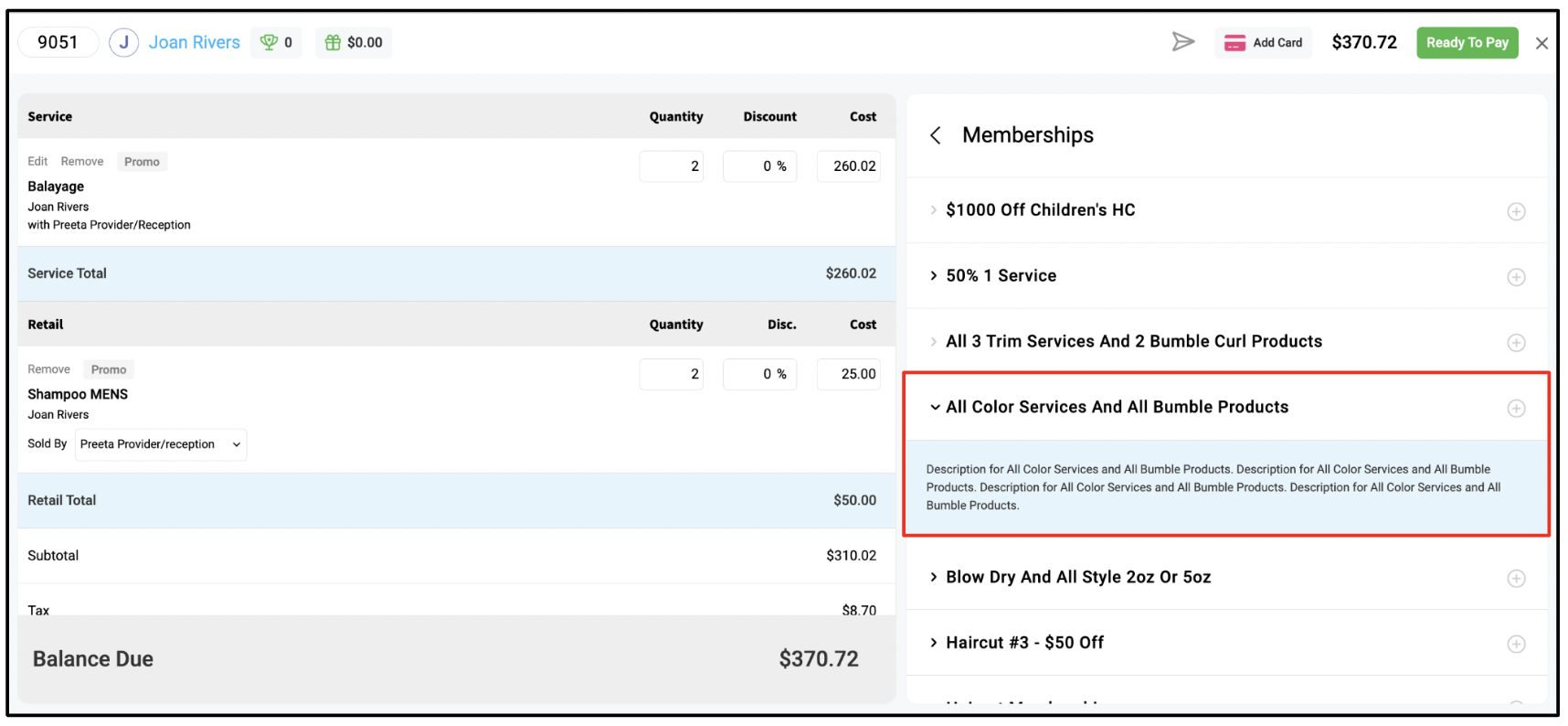This screenshot has width=1568, height=726.
Task: Remove the Balayage service
Action: 82,162
